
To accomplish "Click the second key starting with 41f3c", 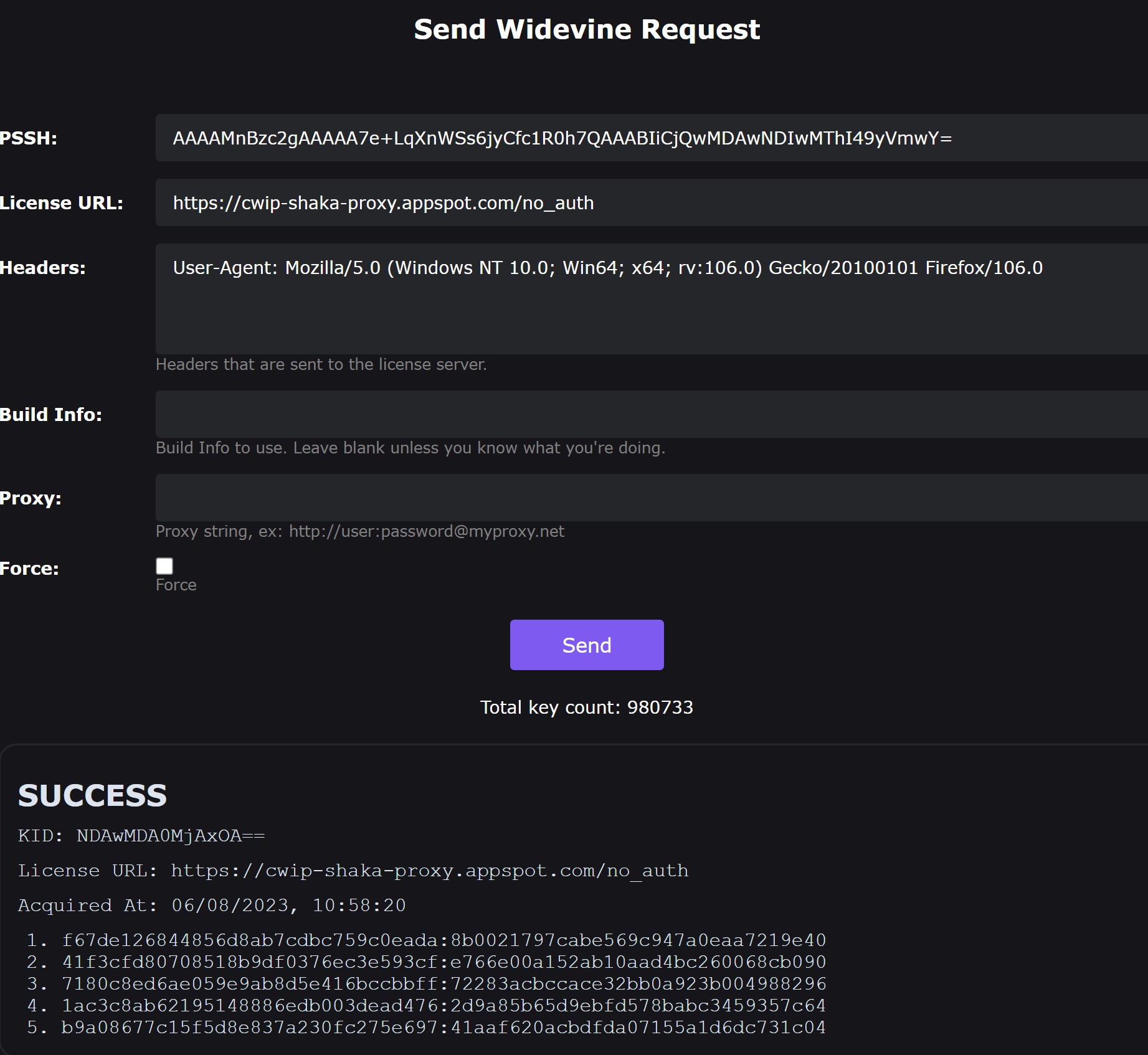I will [444, 962].
